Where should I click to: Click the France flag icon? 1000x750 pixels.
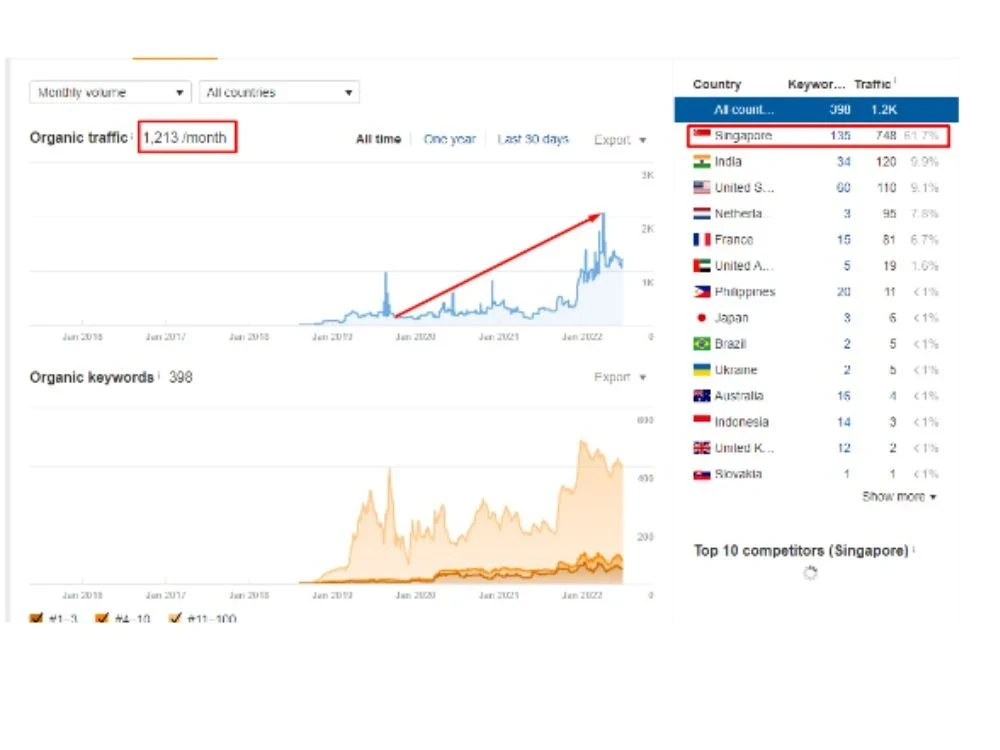click(702, 240)
